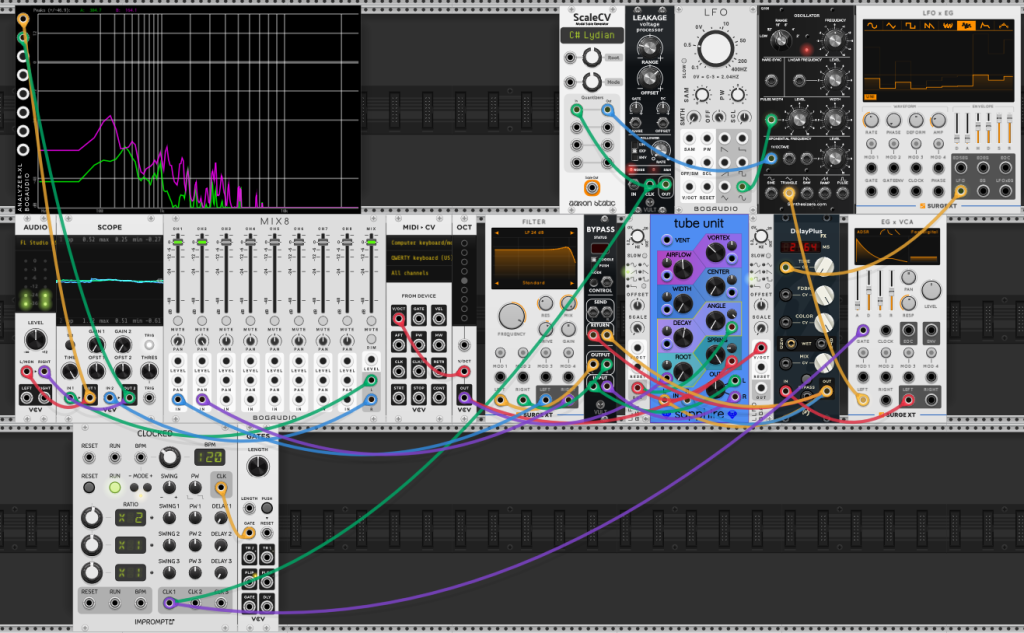The height and width of the screenshot is (633, 1024).
Task: Open the LP 24 dB filter type selector
Action: 534,233
